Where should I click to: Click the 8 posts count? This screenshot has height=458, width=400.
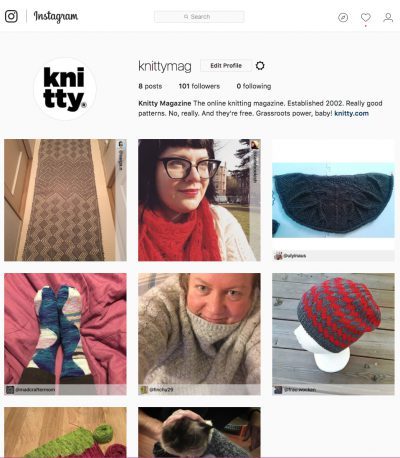click(150, 86)
